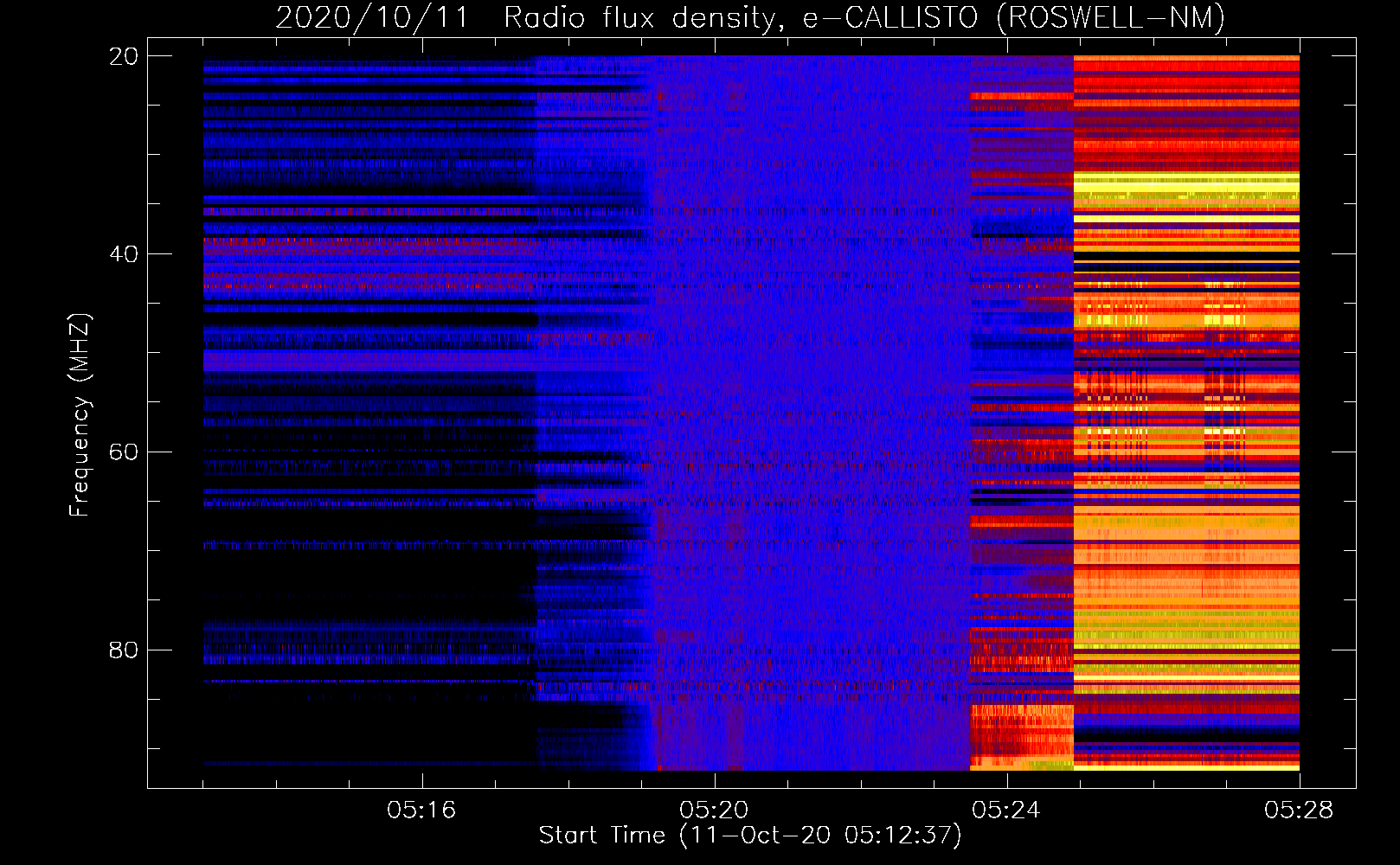Click the 60 frequency tick label
The image size is (1400, 865).
(124, 452)
